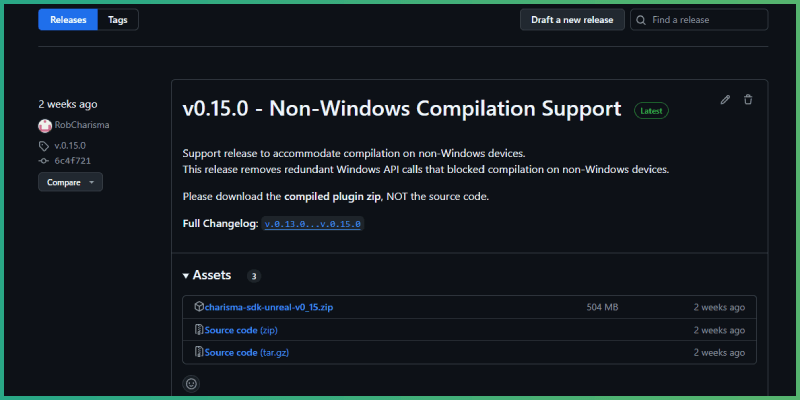Screen dimensions: 800x400
Task: Click the commit icon next to 6c4f721
Action: point(44,160)
